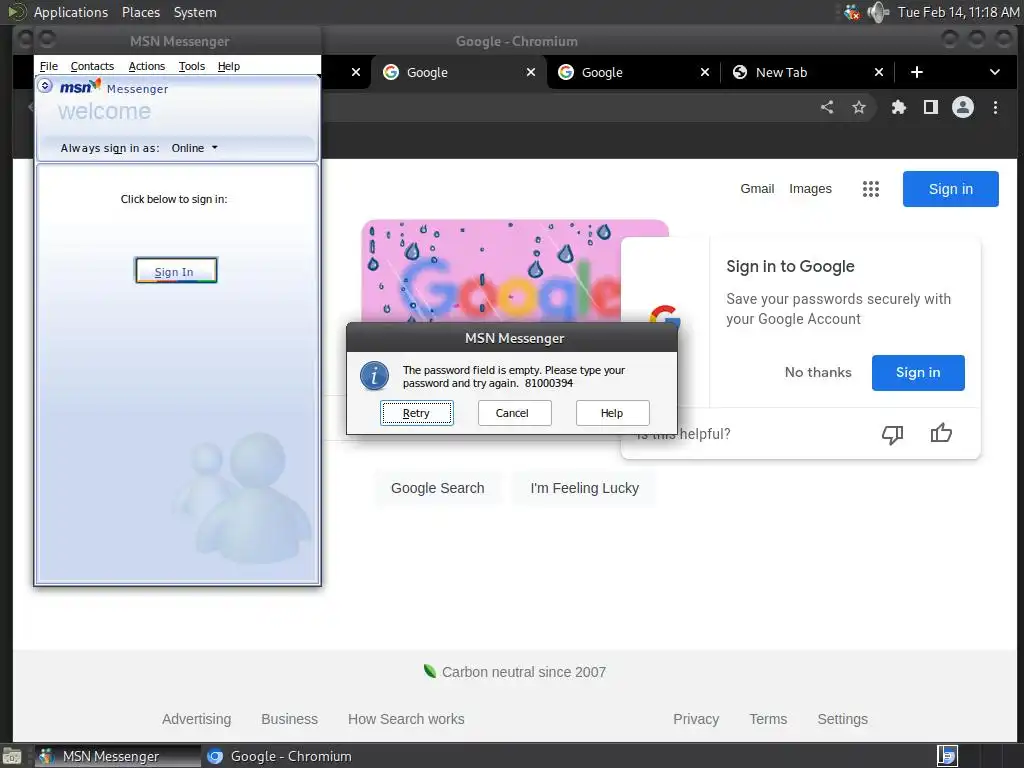The height and width of the screenshot is (768, 1024).
Task: Open the tab search chevron in Chromium
Action: pyautogui.click(x=995, y=72)
